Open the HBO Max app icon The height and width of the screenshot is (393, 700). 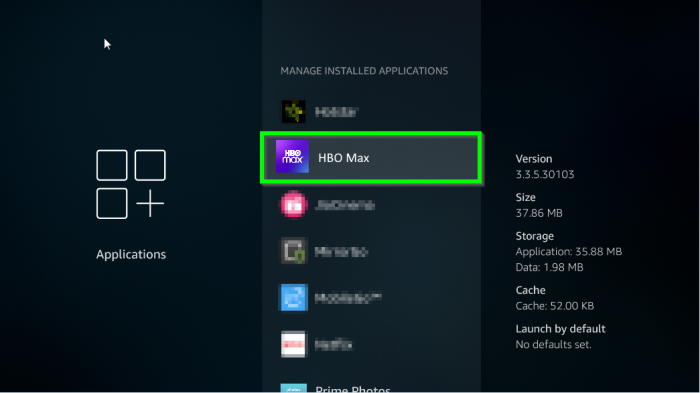(292, 157)
